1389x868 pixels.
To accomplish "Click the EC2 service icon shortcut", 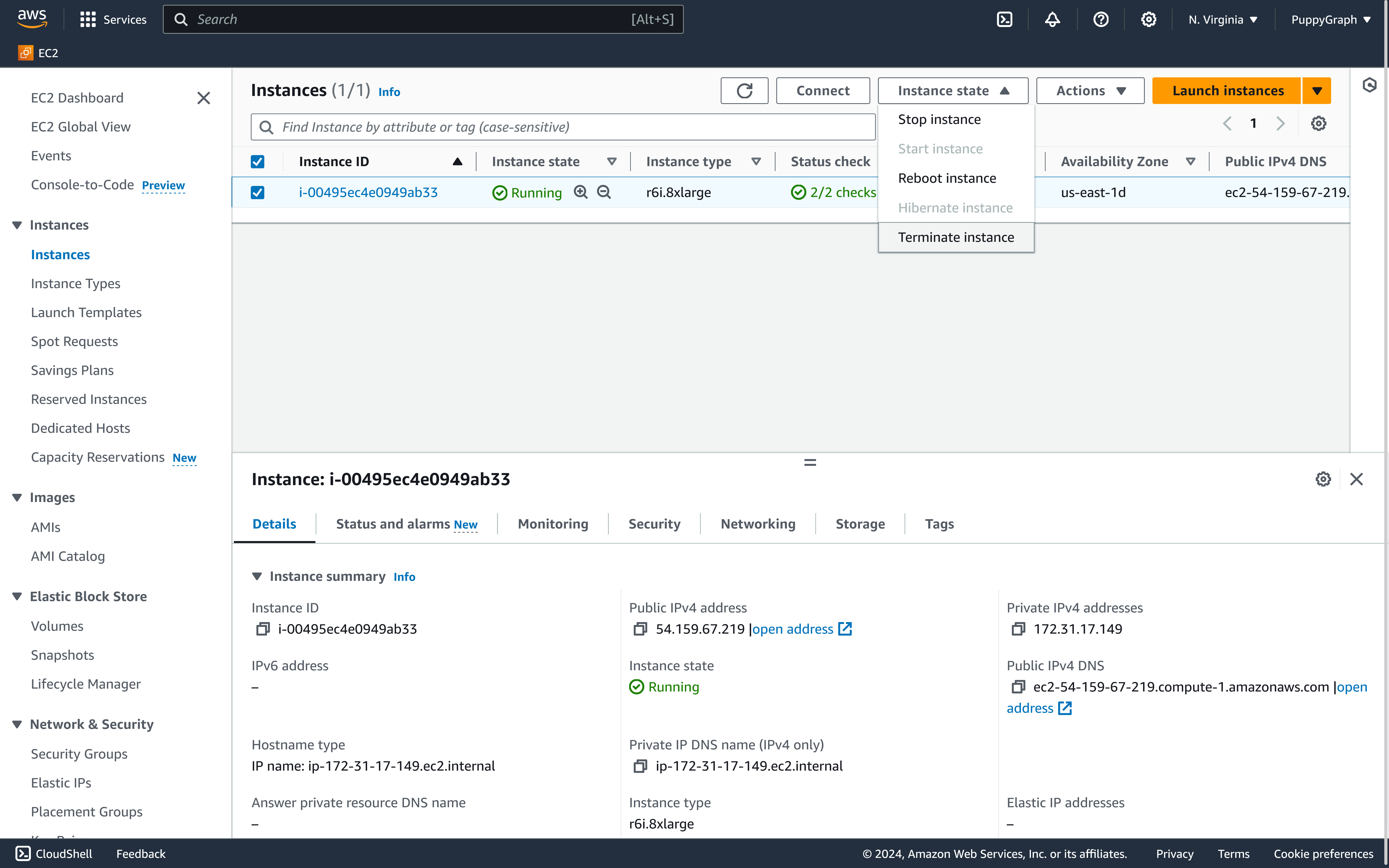I will point(26,53).
